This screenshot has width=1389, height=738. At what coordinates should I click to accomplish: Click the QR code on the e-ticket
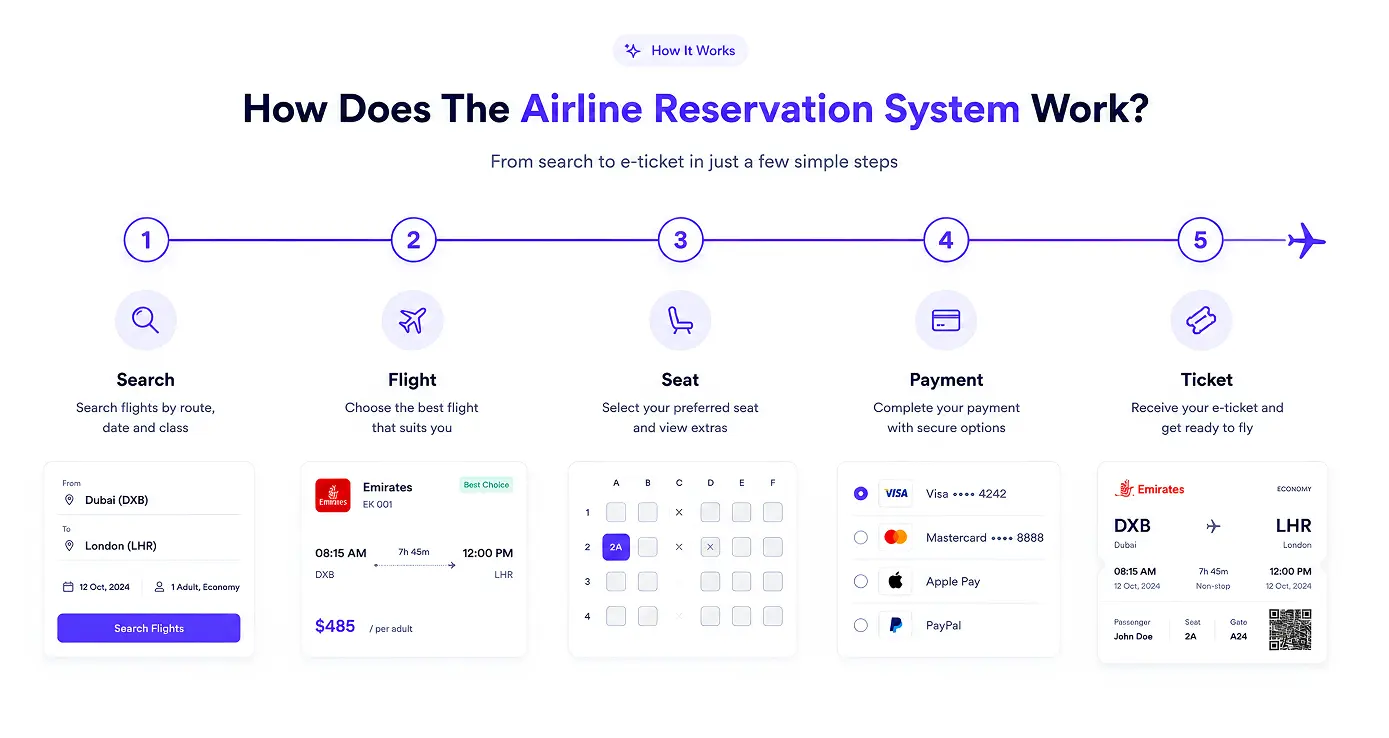point(1290,630)
